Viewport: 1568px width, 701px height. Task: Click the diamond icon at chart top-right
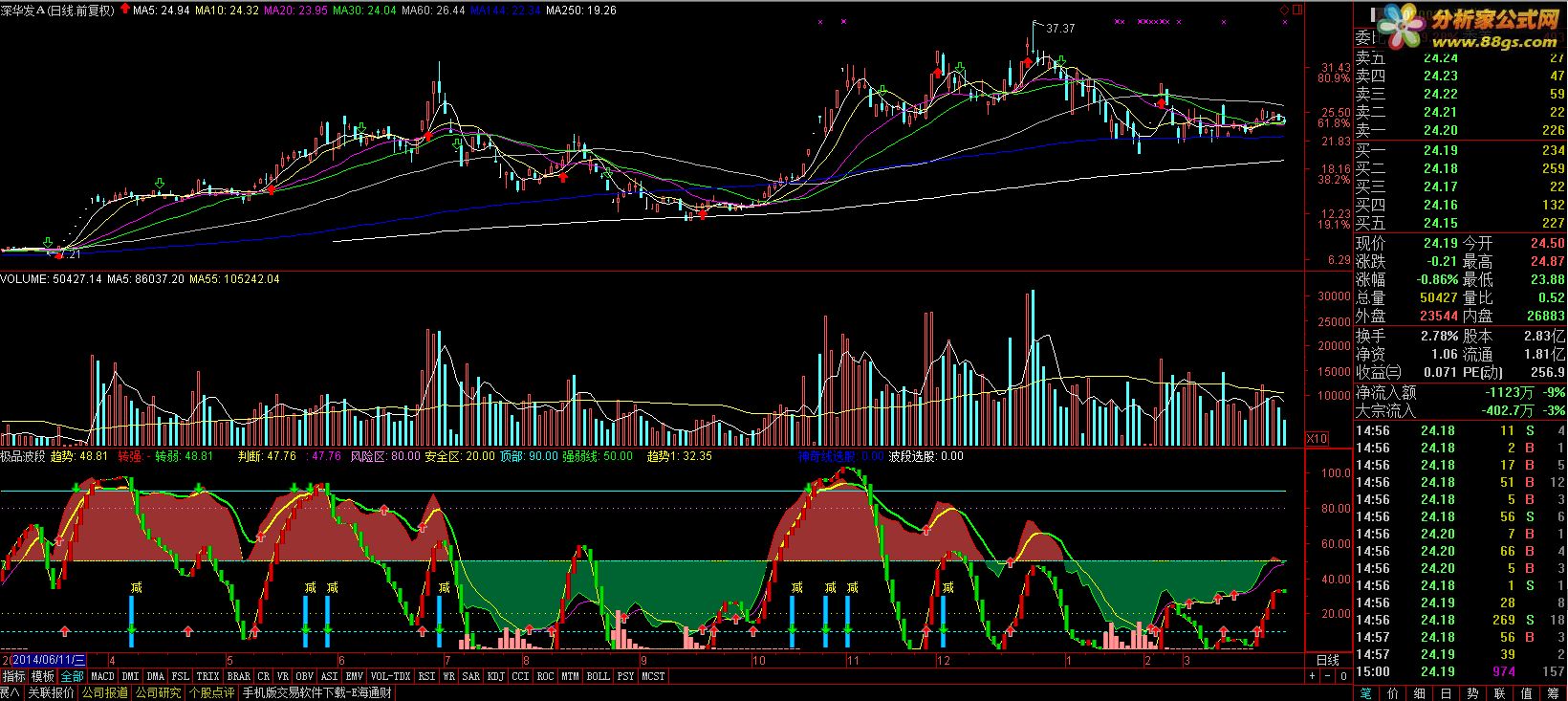click(1284, 11)
